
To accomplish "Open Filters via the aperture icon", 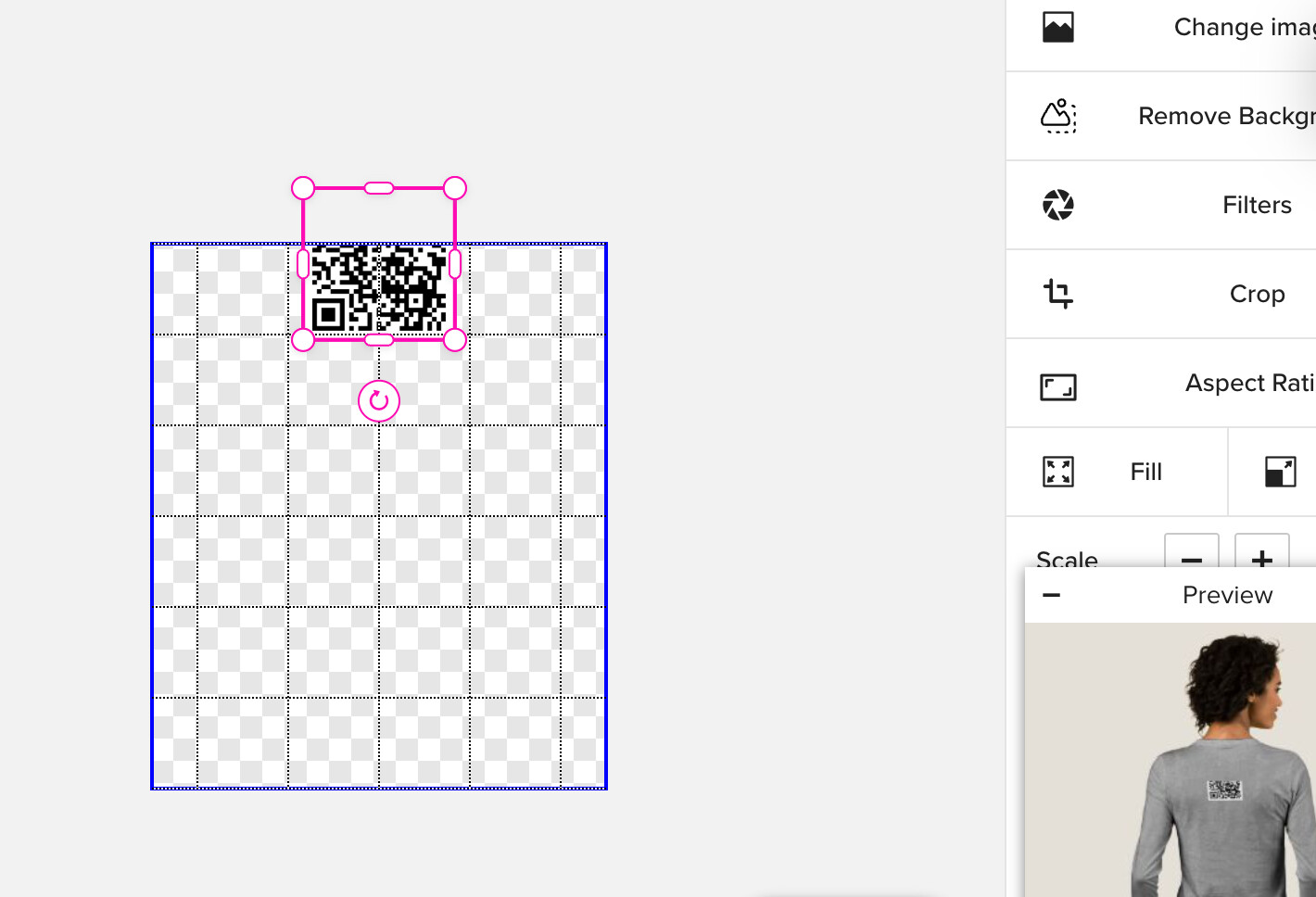I will click(1057, 205).
